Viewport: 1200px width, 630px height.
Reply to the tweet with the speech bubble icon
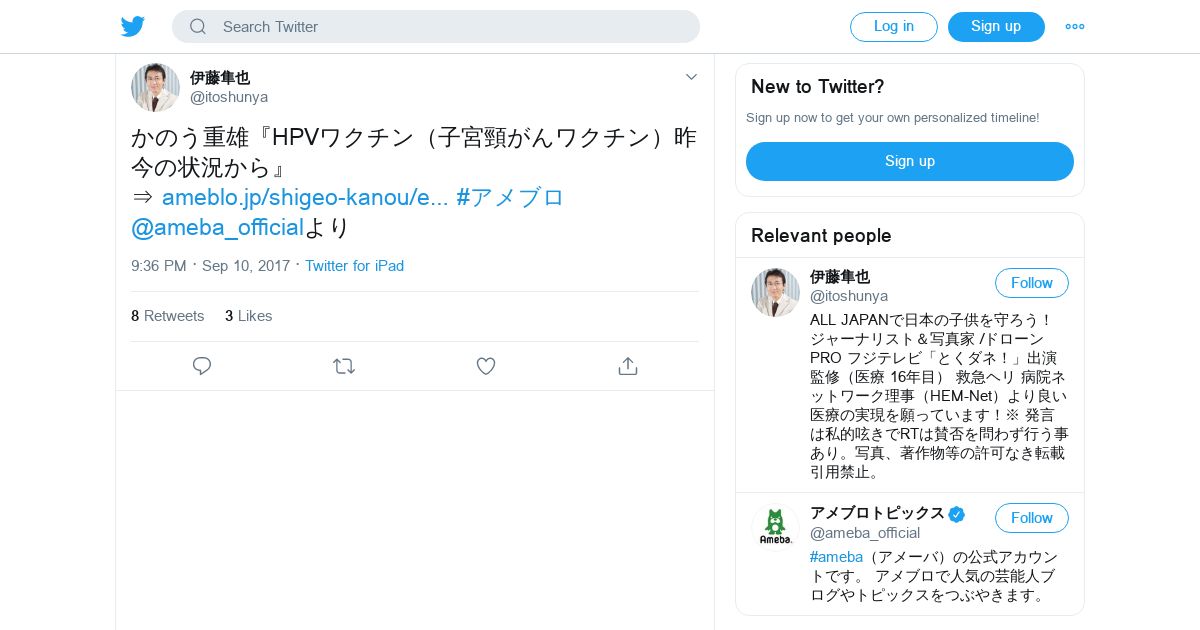pyautogui.click(x=202, y=366)
